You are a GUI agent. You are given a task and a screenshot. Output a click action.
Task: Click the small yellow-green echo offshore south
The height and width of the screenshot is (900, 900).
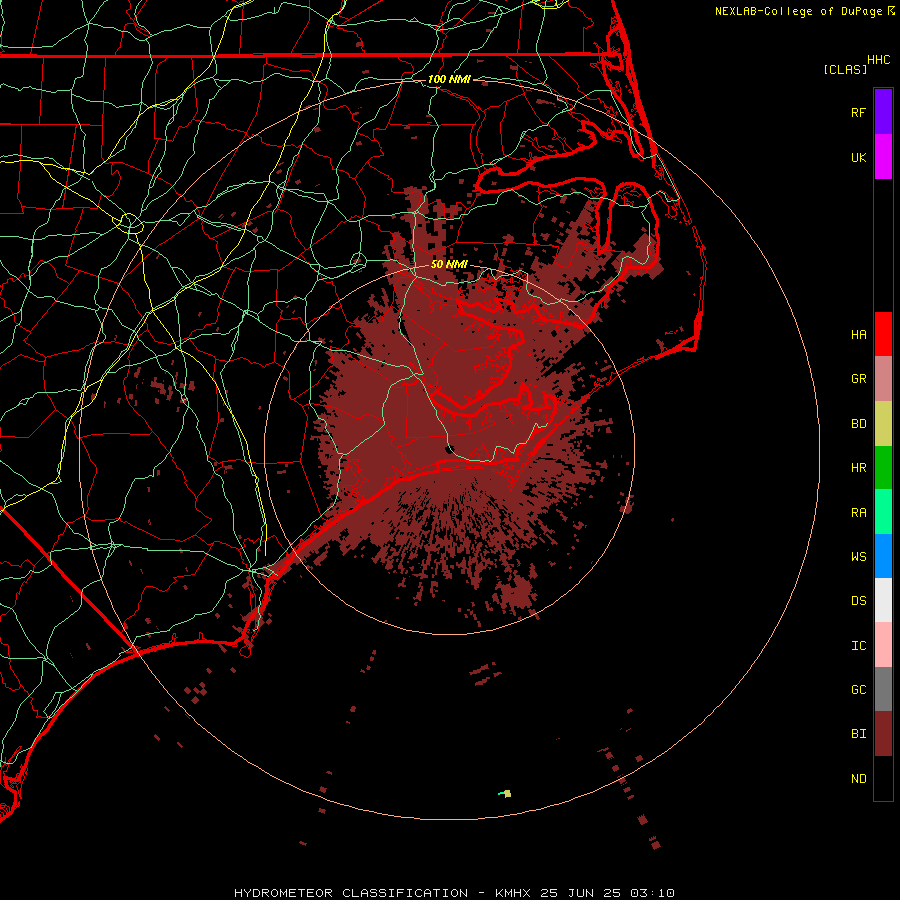pyautogui.click(x=505, y=794)
